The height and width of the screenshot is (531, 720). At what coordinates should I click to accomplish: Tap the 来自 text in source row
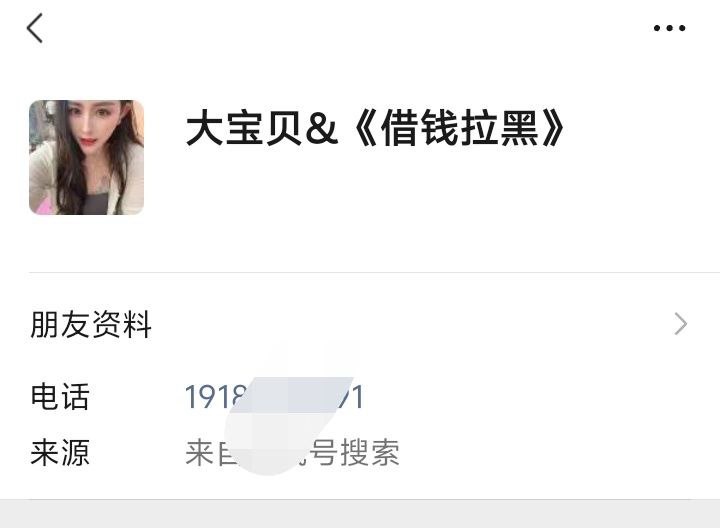pyautogui.click(x=211, y=452)
